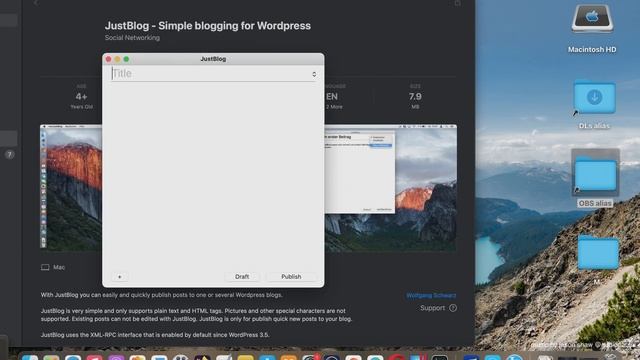640x360 pixels.
Task: Click the "7.9" MB size value
Action: tap(415, 97)
